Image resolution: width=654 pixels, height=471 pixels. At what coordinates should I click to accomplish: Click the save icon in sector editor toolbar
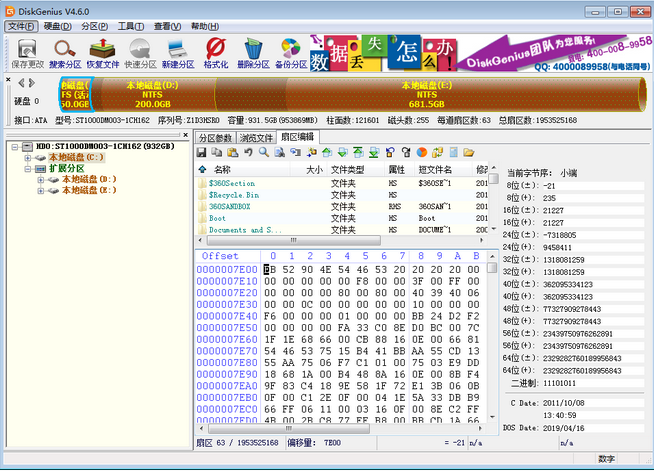coord(201,152)
